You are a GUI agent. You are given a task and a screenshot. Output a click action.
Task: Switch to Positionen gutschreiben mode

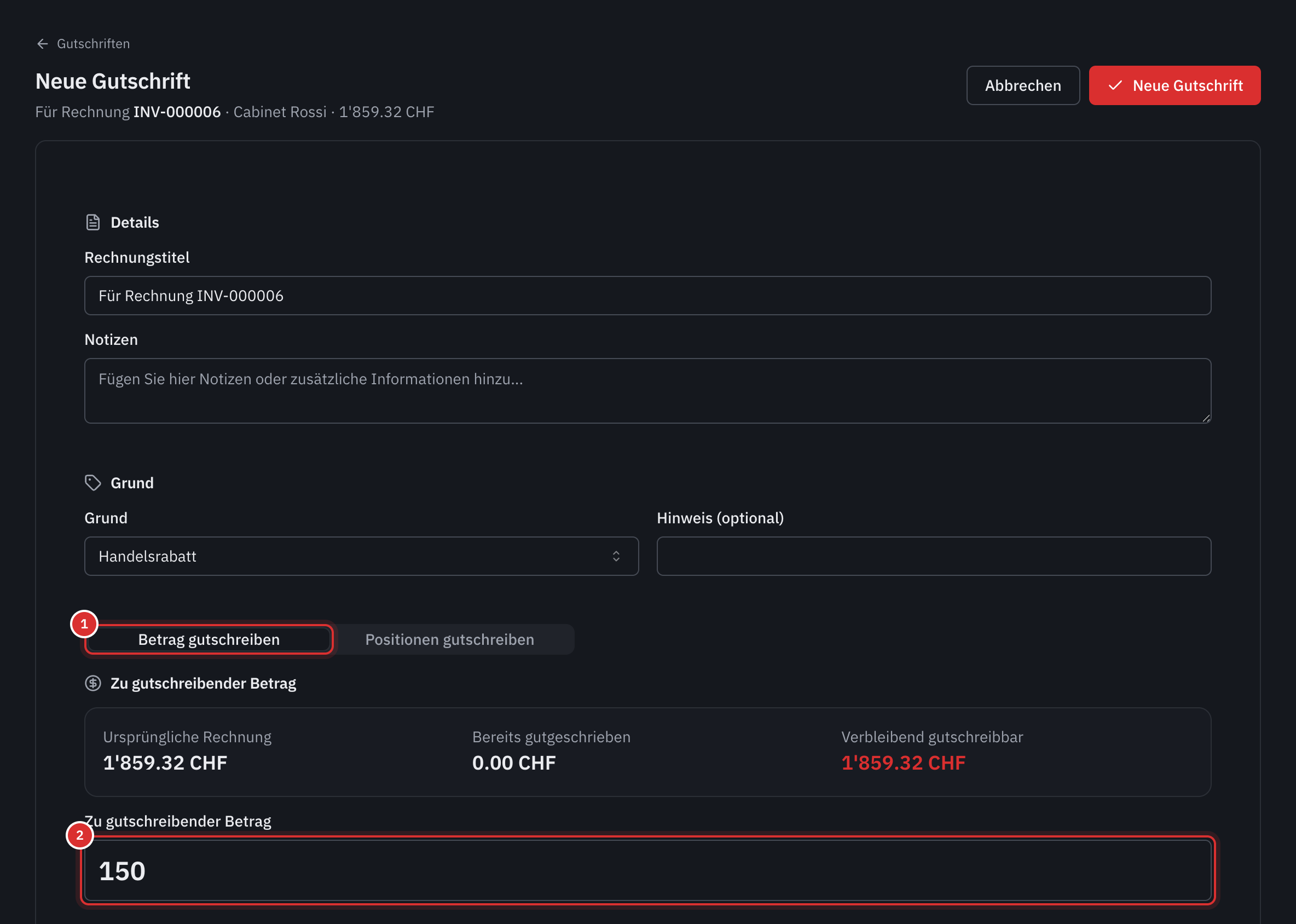[449, 639]
